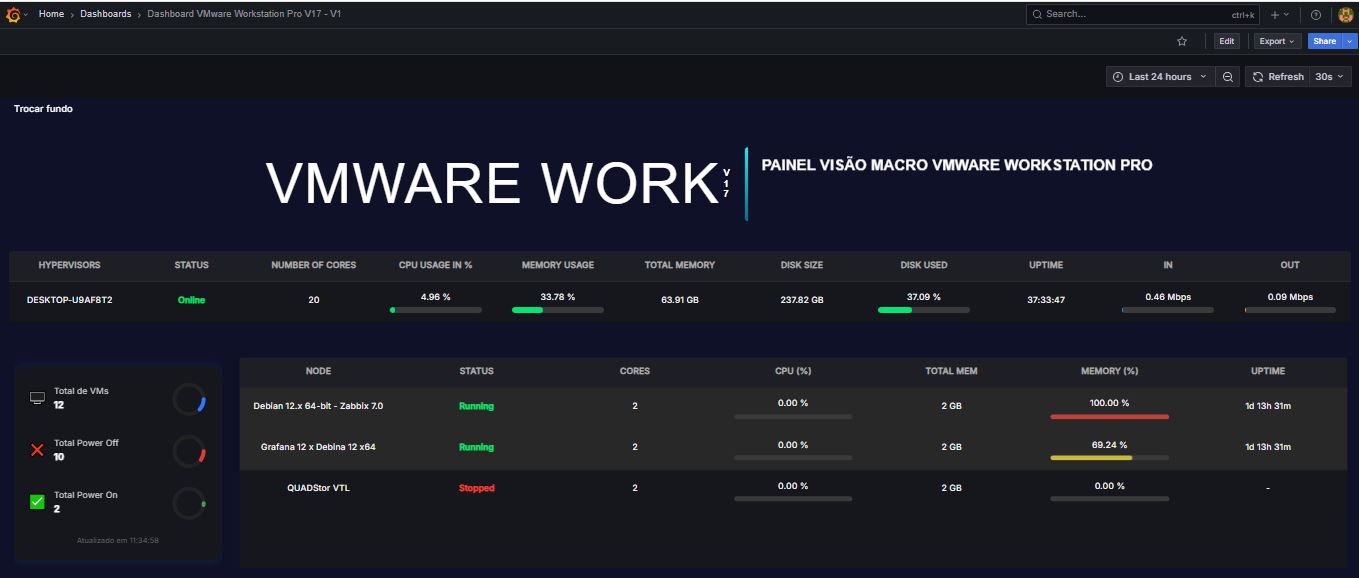Click the Total de VMs monitor icon

37,398
